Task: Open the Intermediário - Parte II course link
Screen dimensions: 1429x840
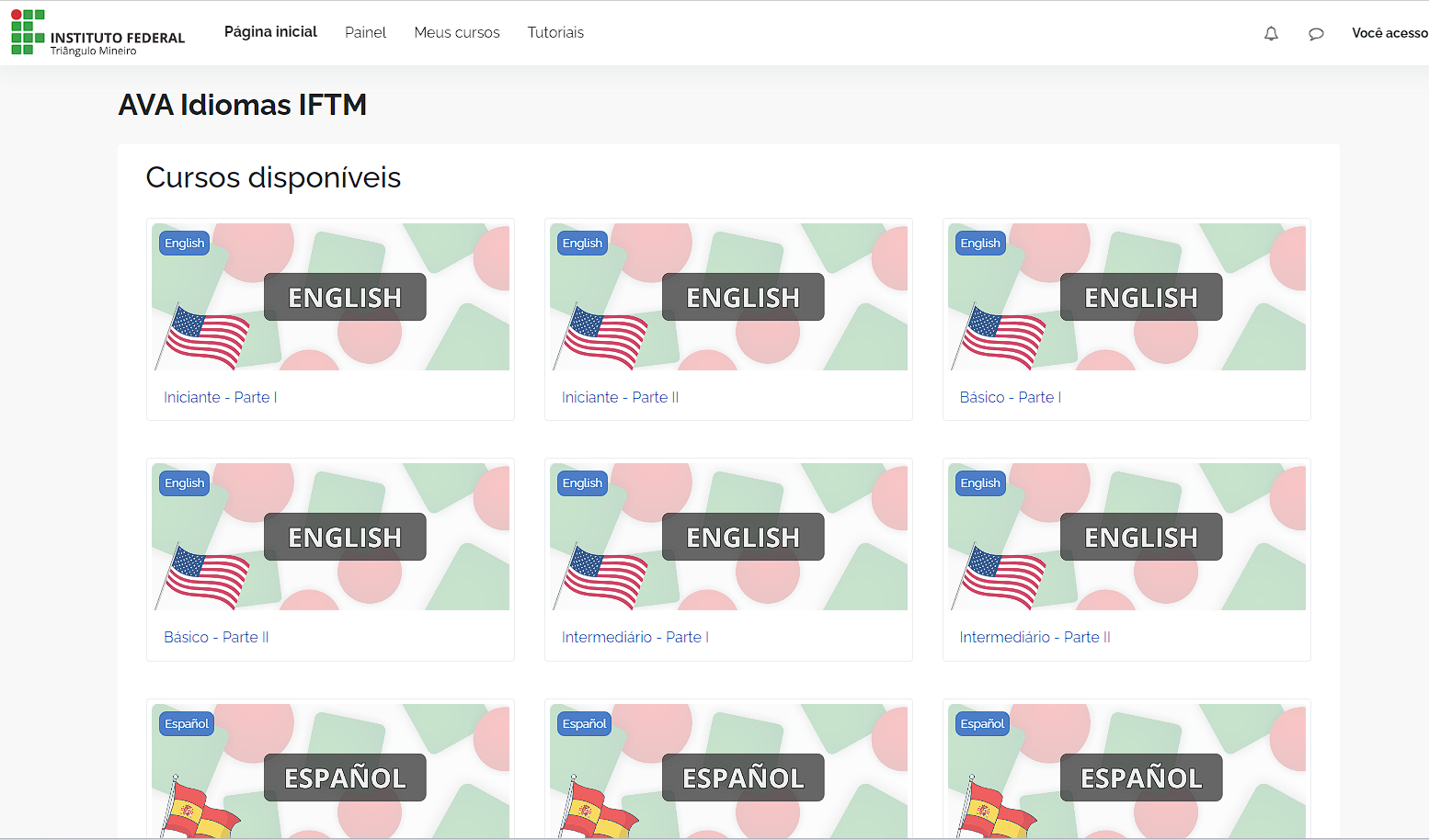Action: point(1035,637)
